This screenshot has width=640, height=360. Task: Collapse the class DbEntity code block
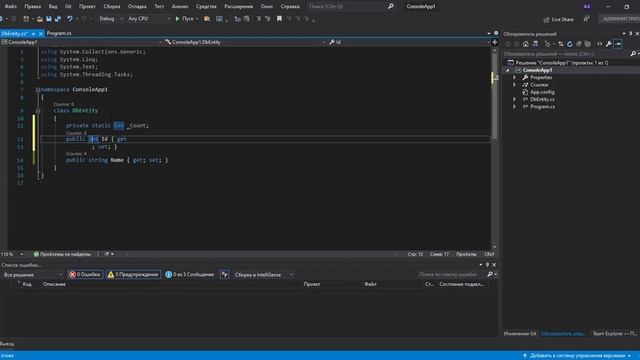[38, 111]
